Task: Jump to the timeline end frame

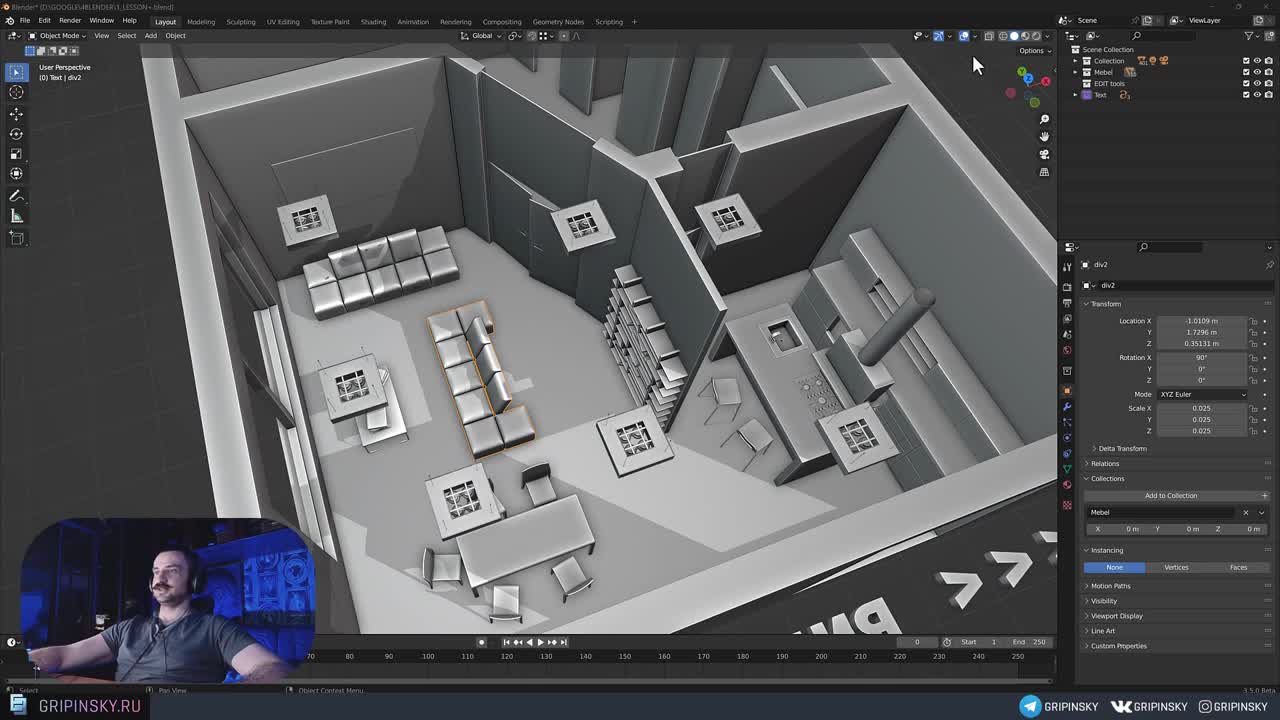Action: 564,642
